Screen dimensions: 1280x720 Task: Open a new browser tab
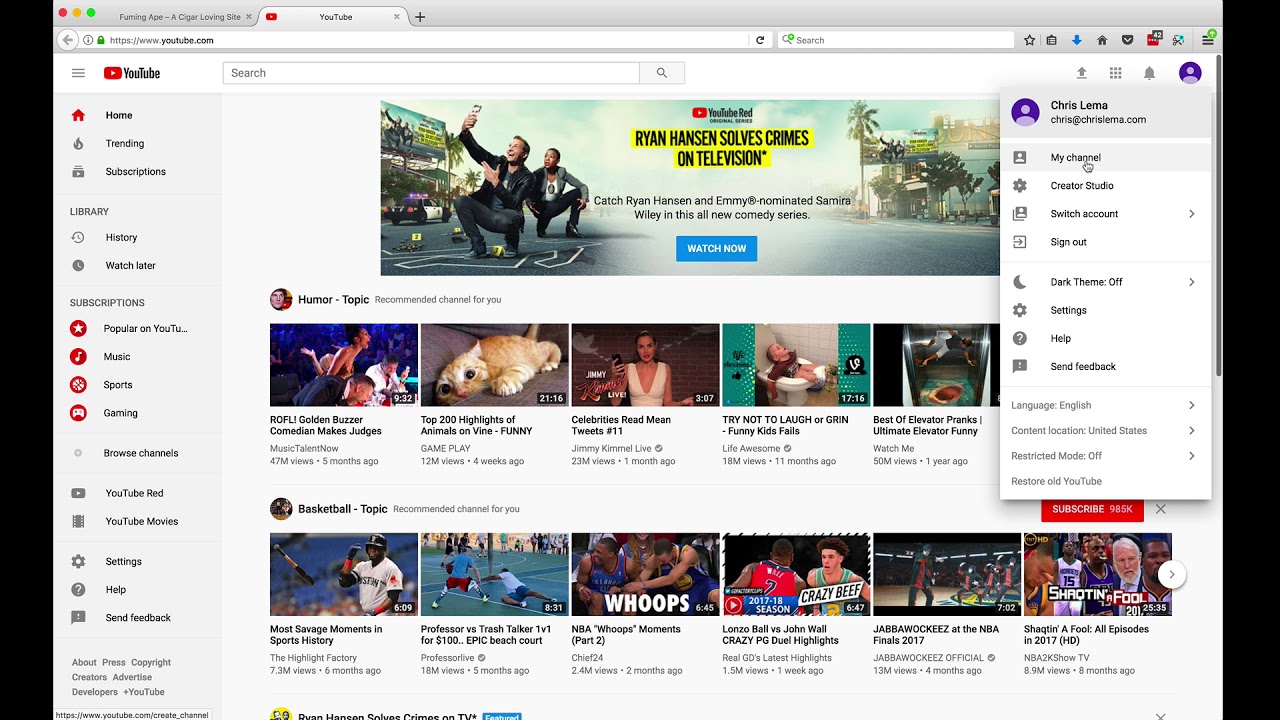[420, 17]
